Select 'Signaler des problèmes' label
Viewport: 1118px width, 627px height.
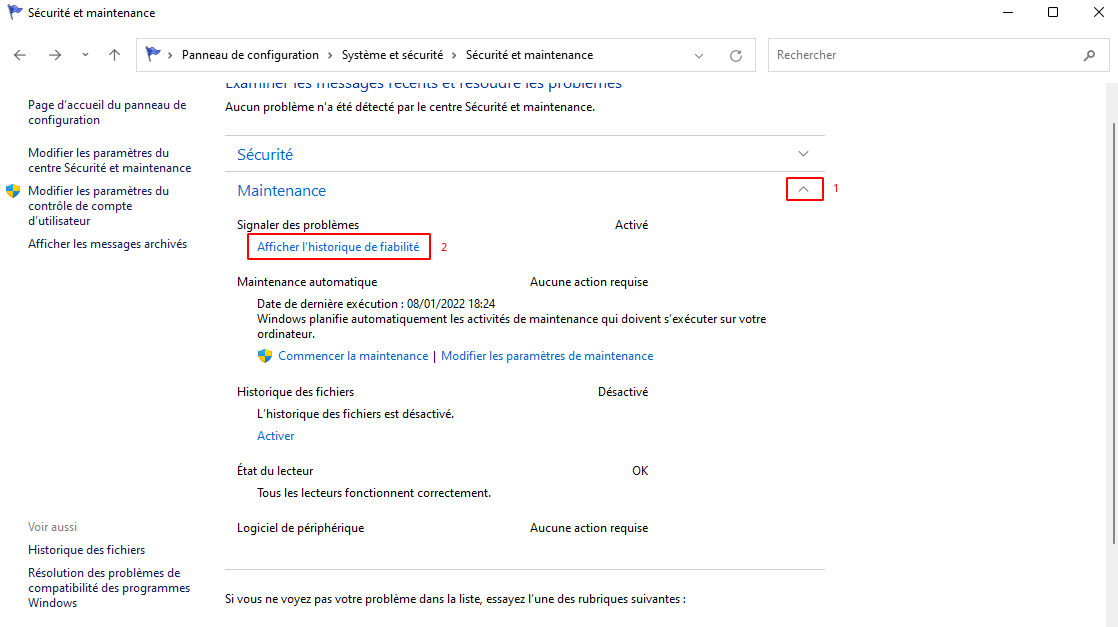[298, 225]
